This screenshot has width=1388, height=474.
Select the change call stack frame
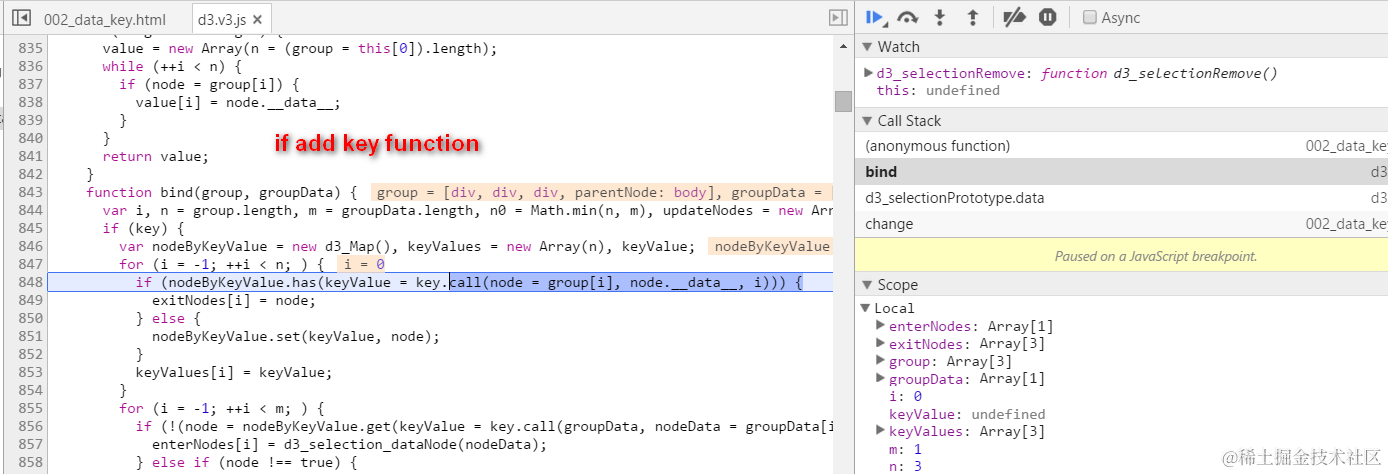[x=1121, y=224]
